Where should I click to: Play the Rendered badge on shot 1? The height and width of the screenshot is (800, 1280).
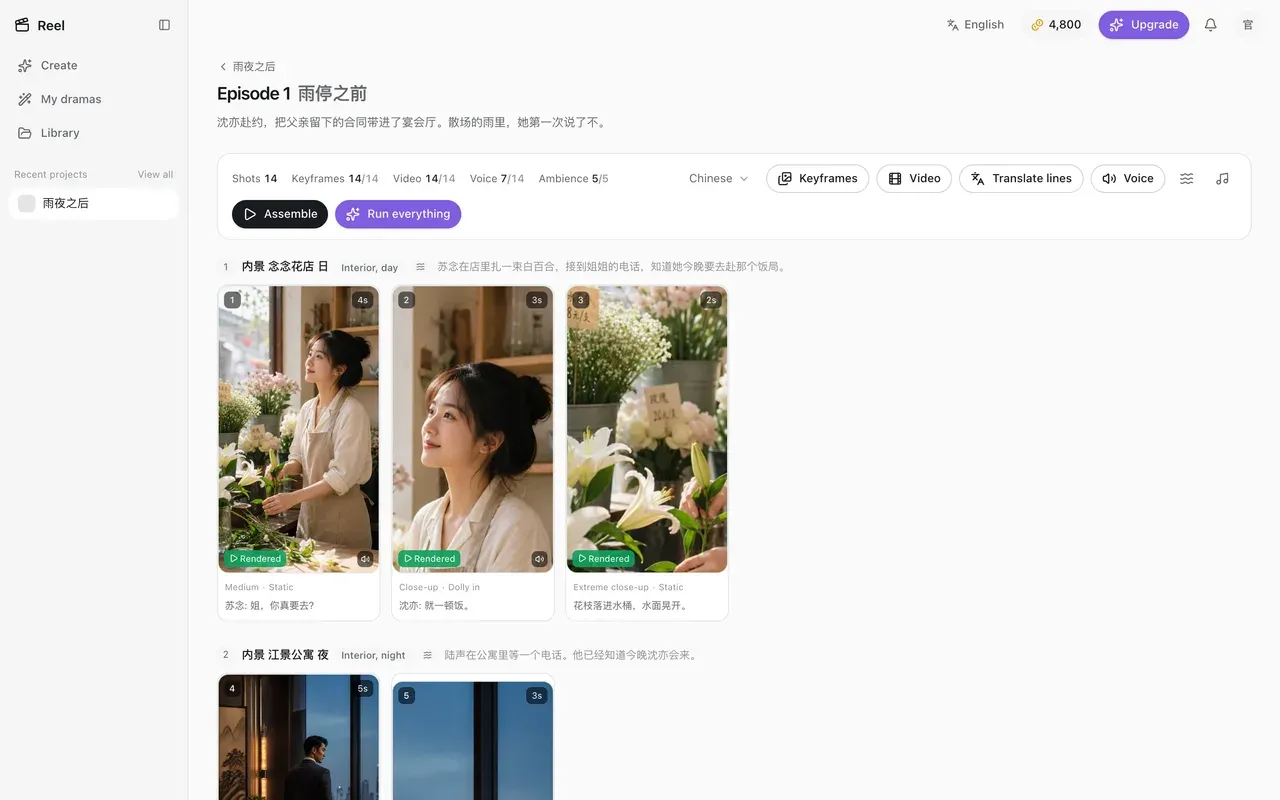[x=255, y=559]
